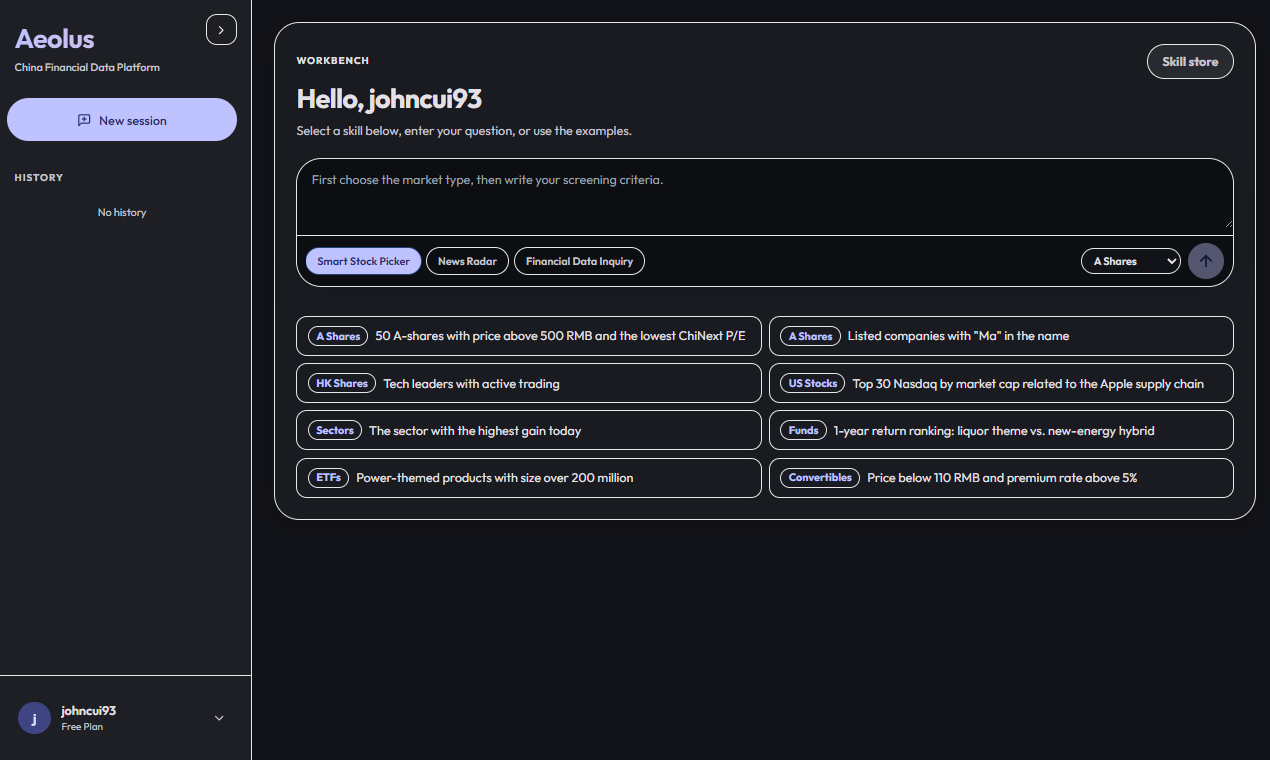Click the HISTORY section label in the sidebar
The width and height of the screenshot is (1270, 760).
[x=38, y=177]
